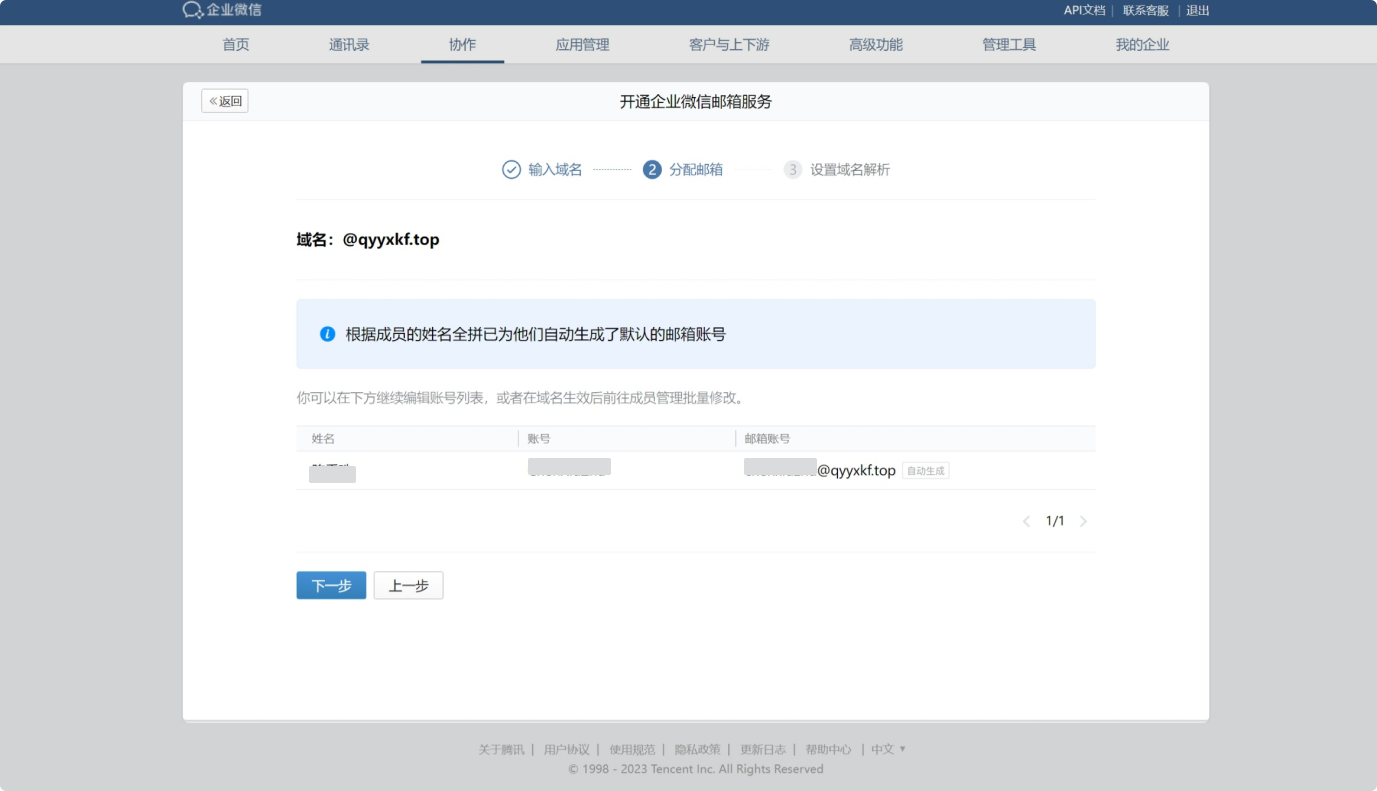Click the blue info icon in notice
This screenshot has width=1377, height=791.
(x=327, y=334)
